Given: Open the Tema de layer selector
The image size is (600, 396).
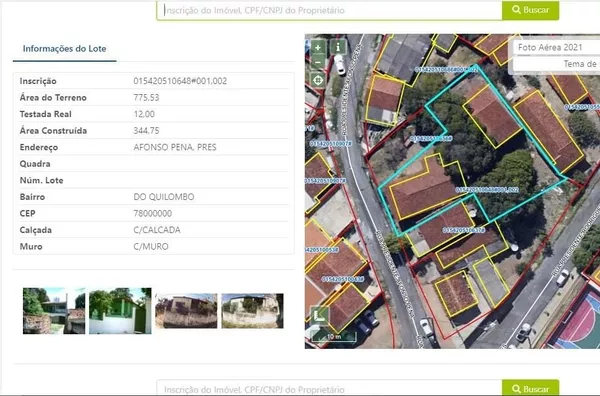Looking at the screenshot, I should tap(556, 64).
